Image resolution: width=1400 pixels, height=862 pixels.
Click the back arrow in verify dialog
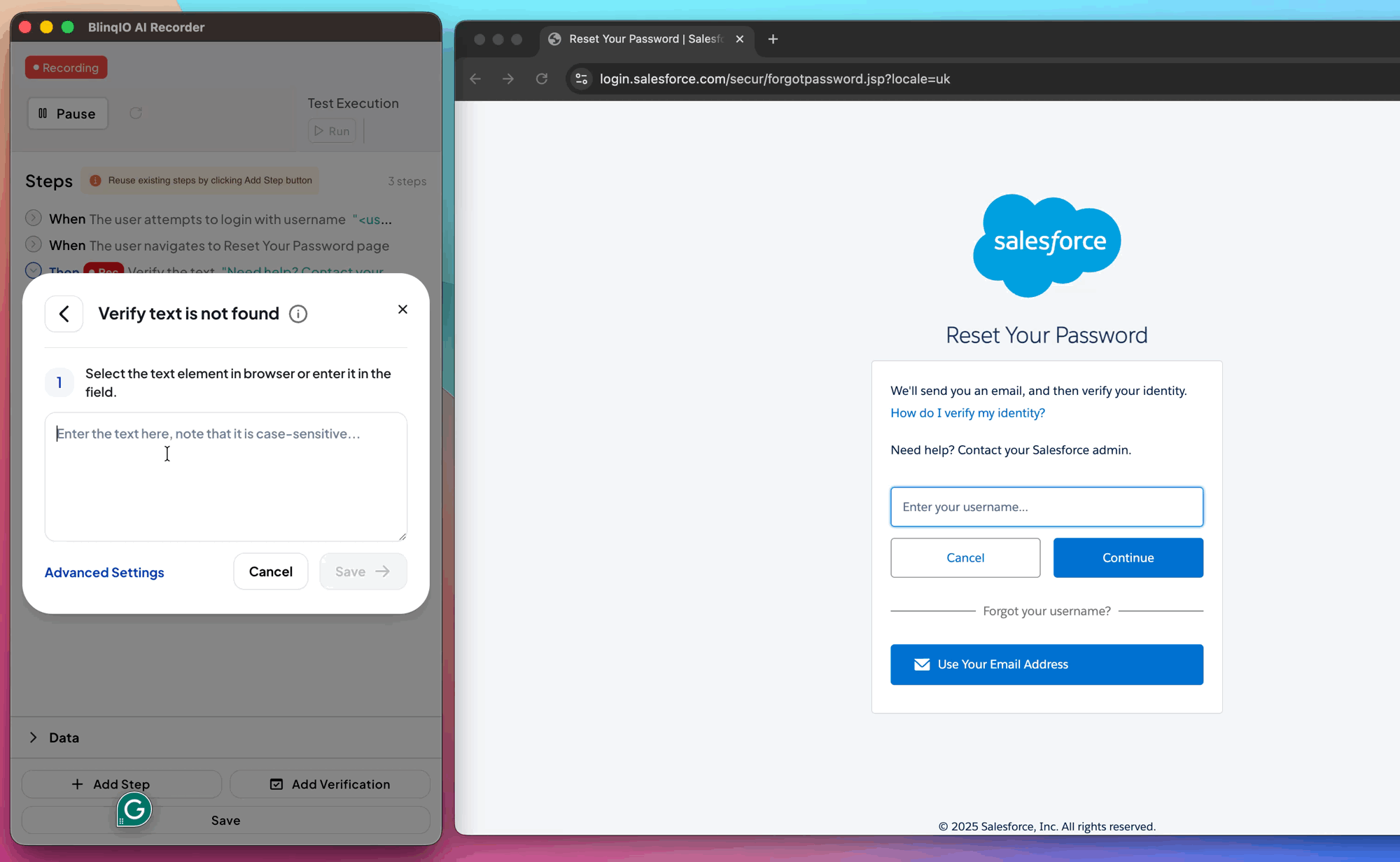[x=64, y=314]
